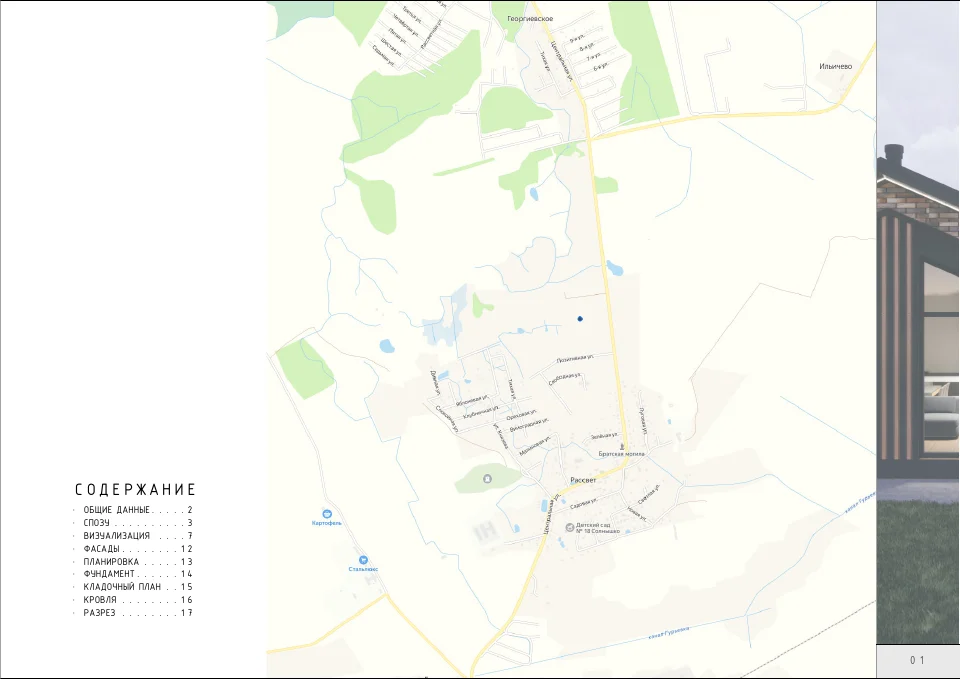This screenshot has width=960, height=679.
Task: Click the Садовая ул. street label
Action: pos(583,503)
